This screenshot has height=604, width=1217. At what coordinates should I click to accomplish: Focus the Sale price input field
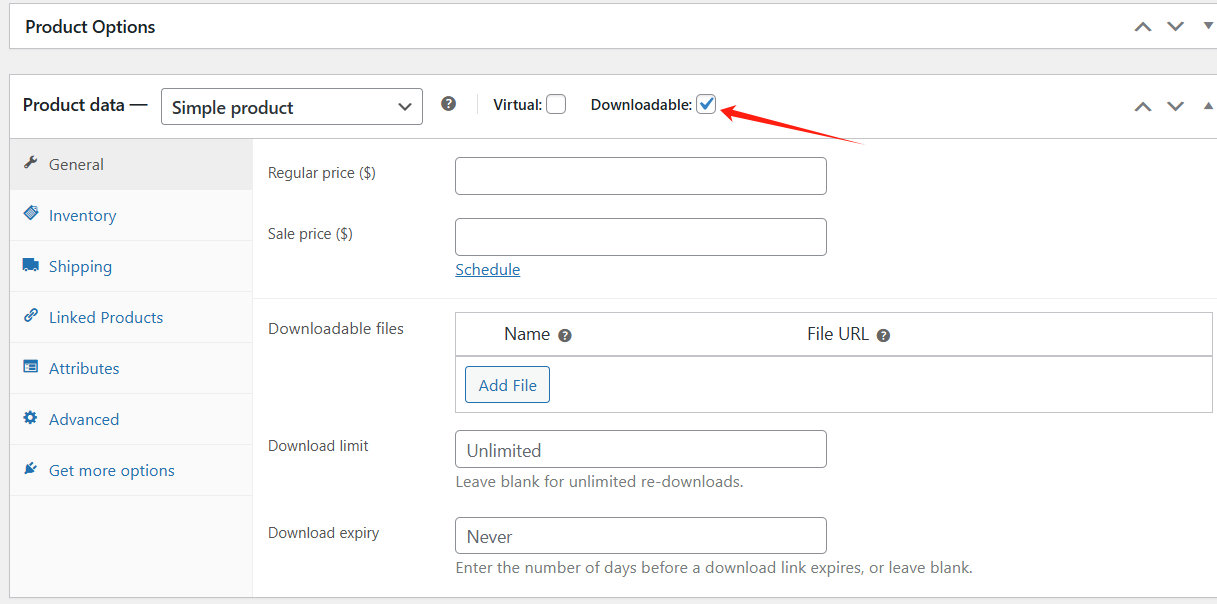click(x=641, y=237)
